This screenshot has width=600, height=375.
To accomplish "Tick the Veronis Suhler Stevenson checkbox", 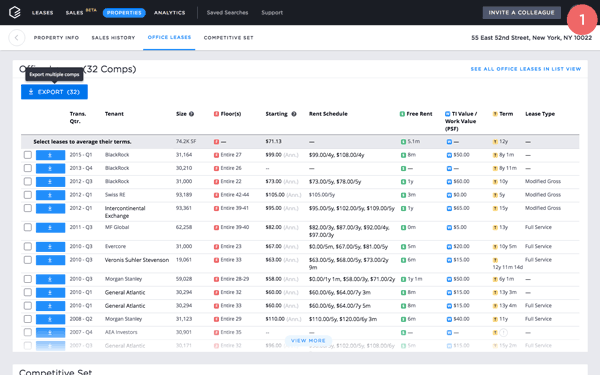I will pos(28,260).
